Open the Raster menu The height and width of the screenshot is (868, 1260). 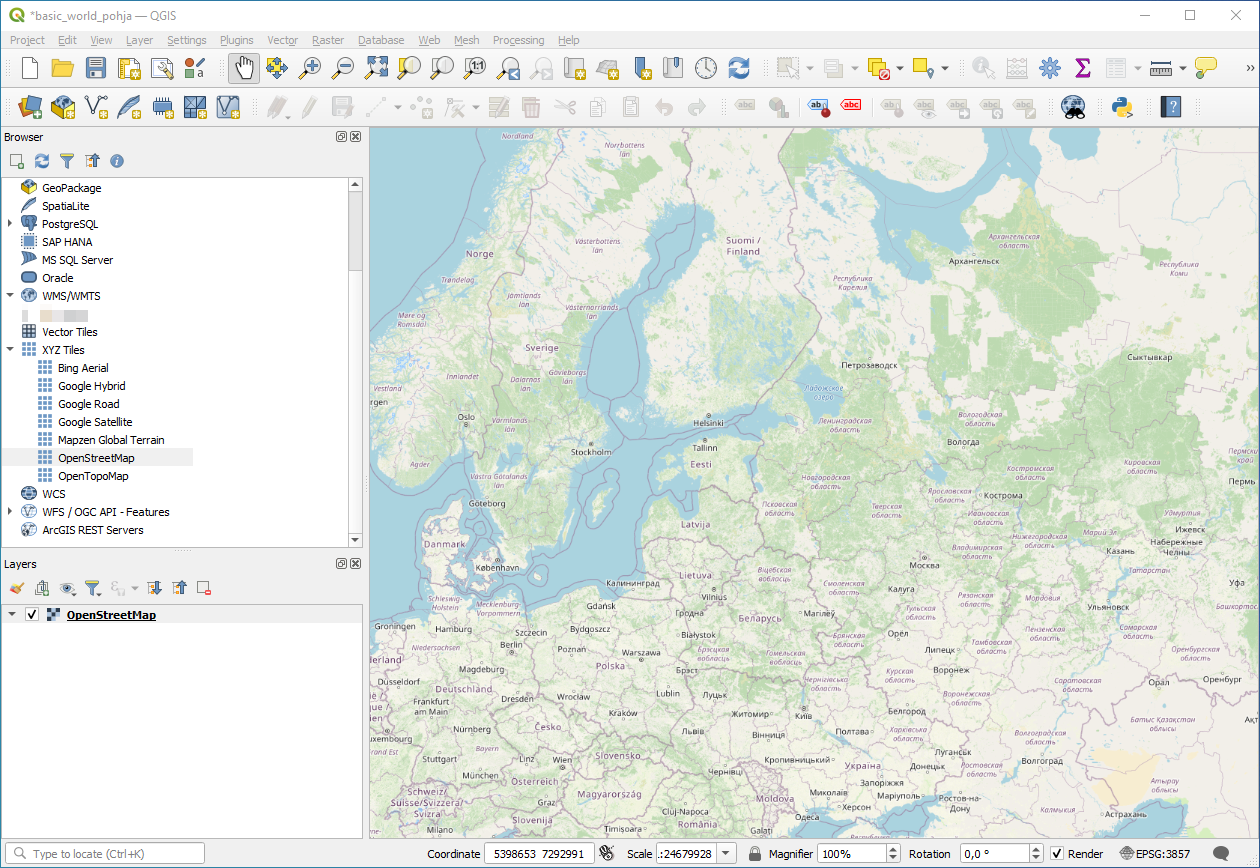coord(327,40)
